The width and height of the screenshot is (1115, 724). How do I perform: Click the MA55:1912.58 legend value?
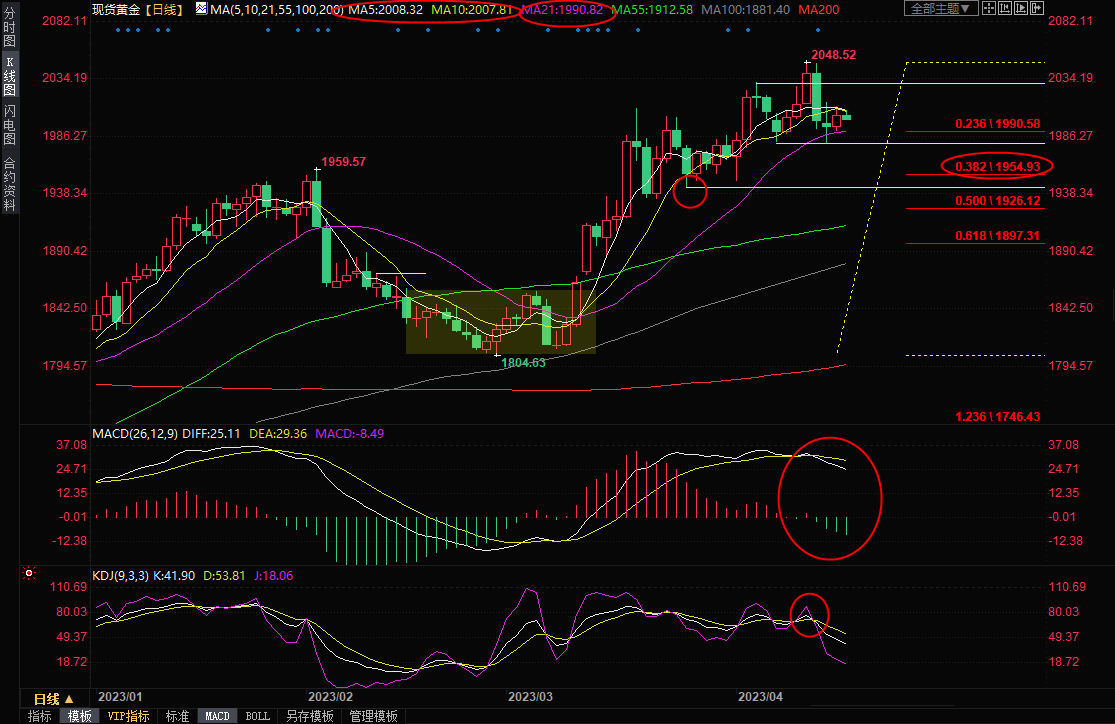(652, 9)
